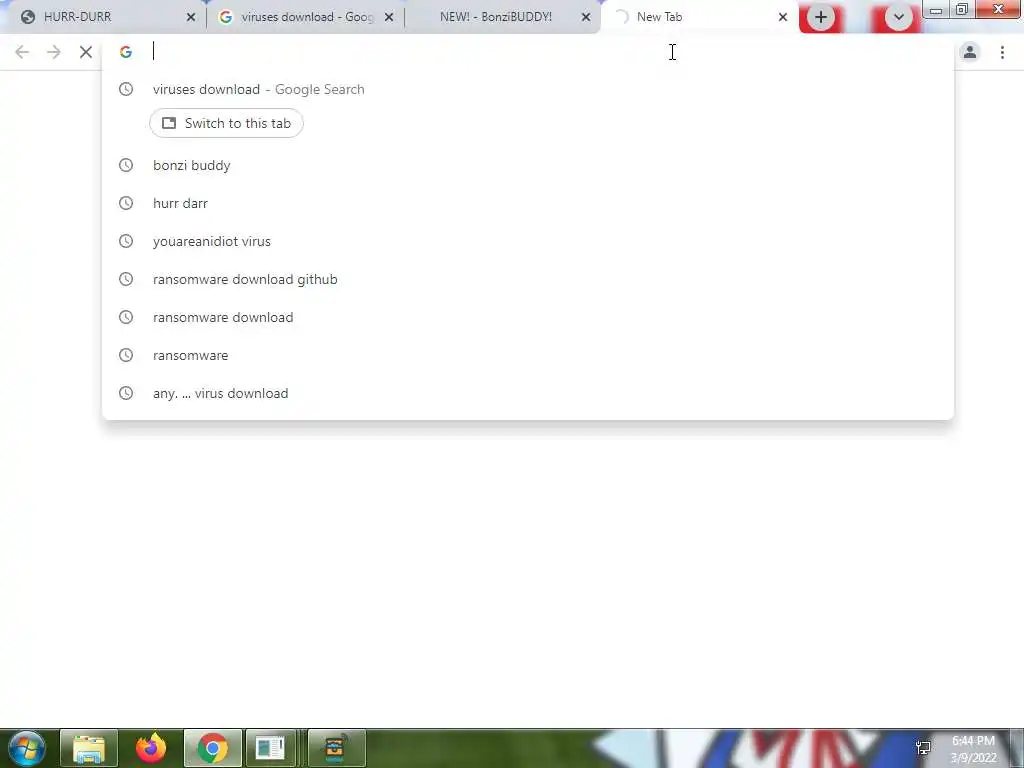Open a new tab with plus button

[x=821, y=18]
